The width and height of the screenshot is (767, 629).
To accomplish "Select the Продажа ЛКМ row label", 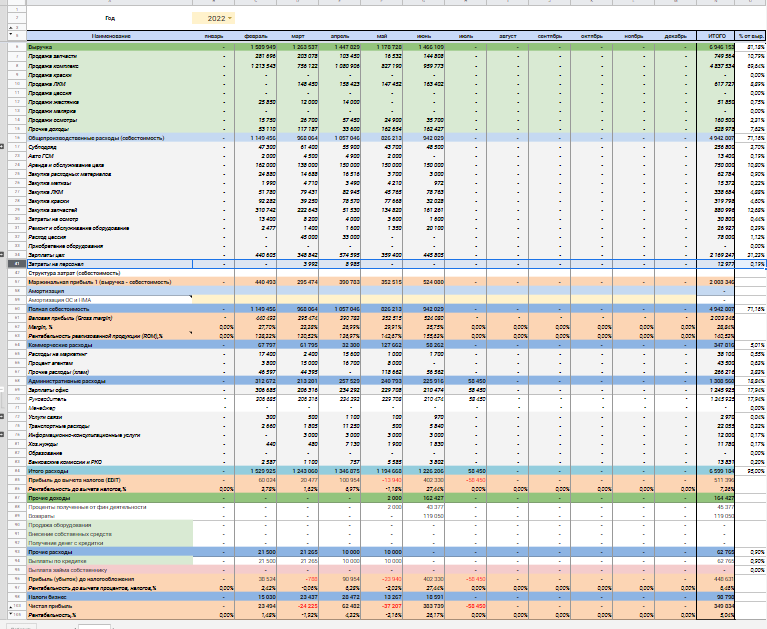I will (110, 84).
